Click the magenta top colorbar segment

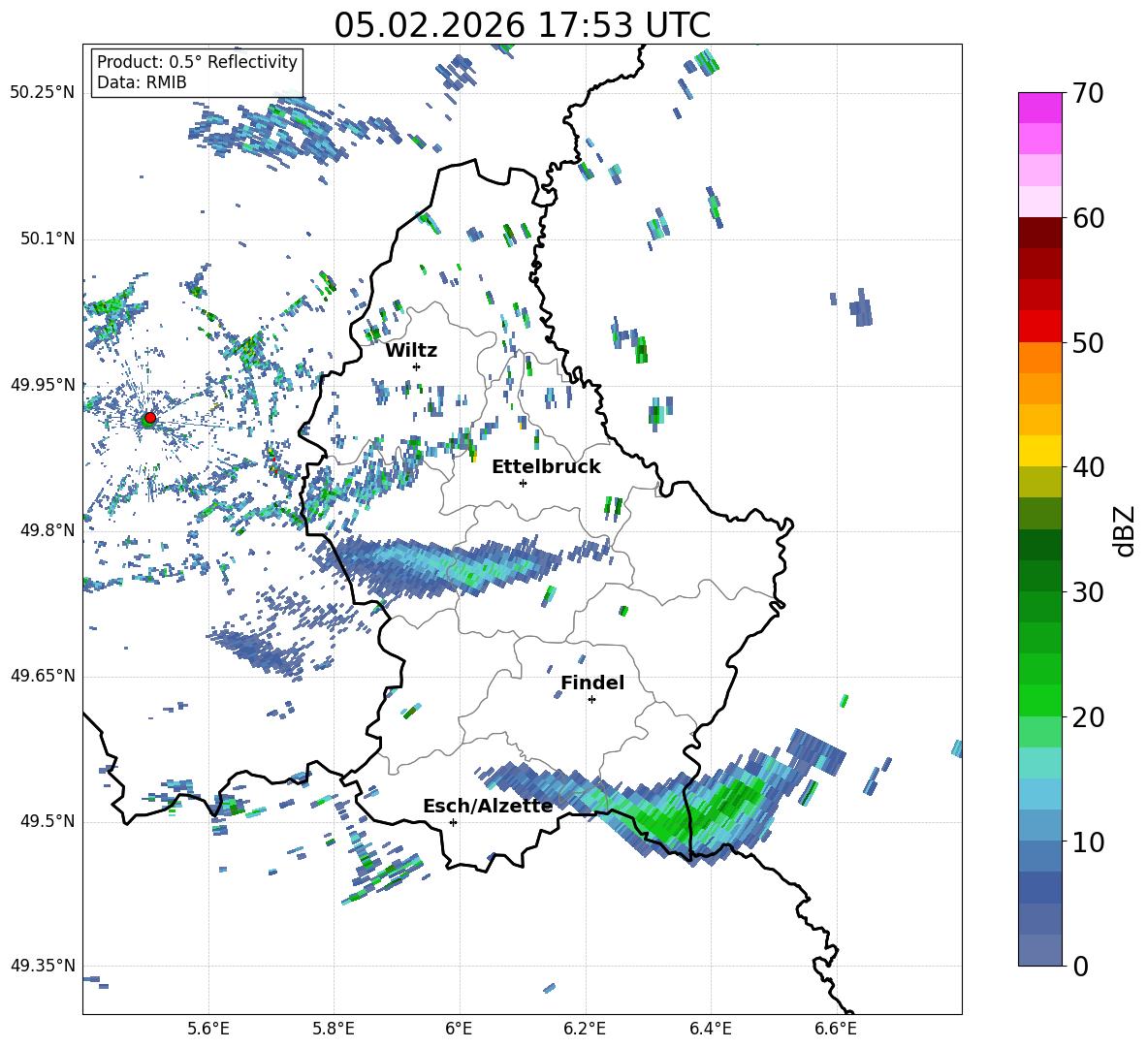[x=1039, y=108]
